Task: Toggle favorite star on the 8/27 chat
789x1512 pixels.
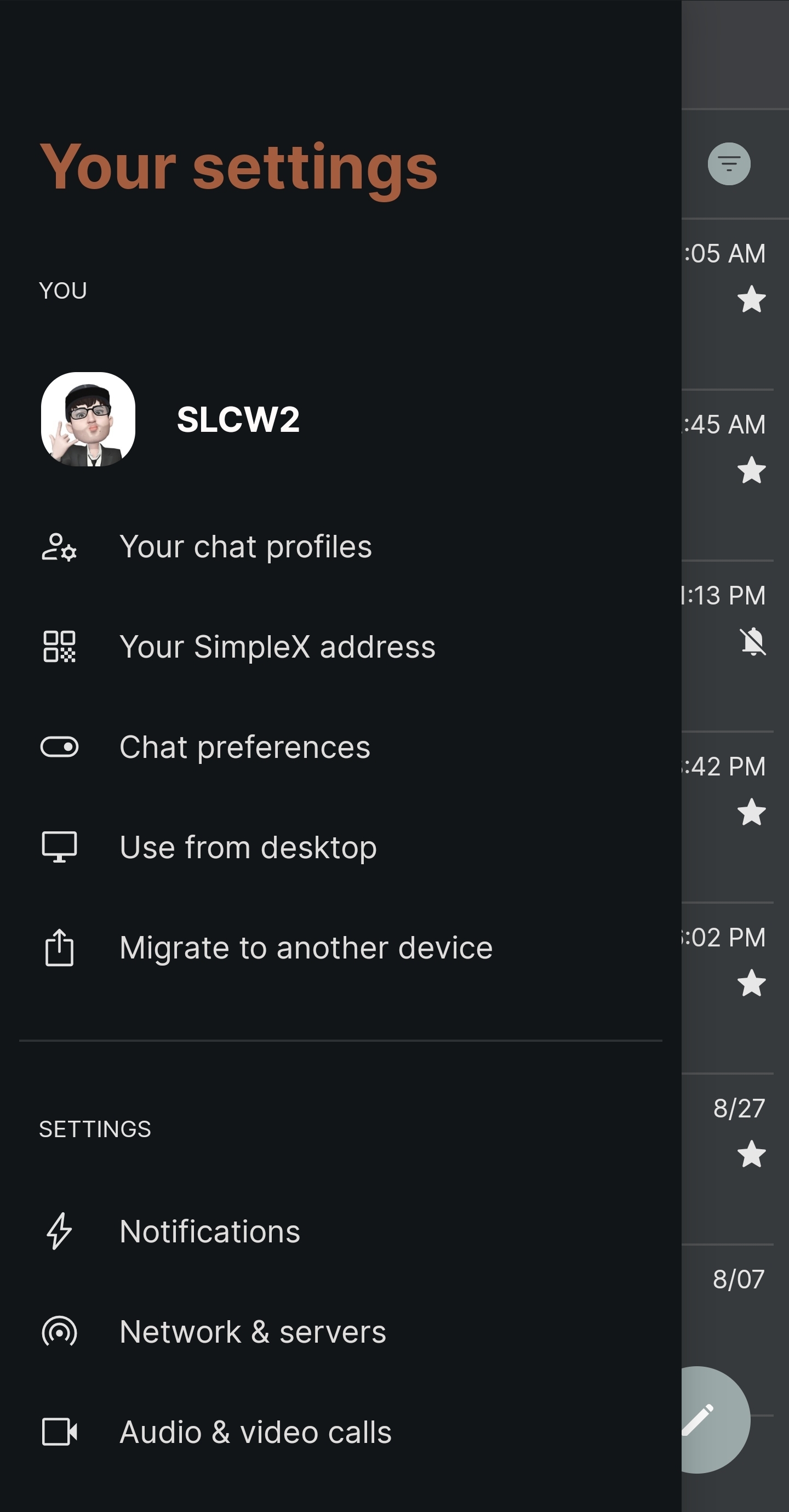Action: click(751, 1154)
